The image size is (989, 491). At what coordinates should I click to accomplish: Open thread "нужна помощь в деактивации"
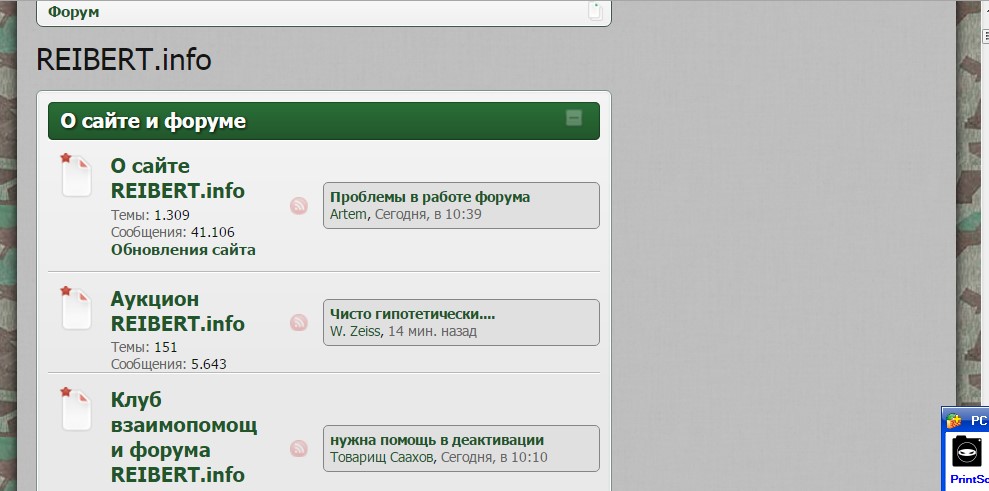click(437, 441)
